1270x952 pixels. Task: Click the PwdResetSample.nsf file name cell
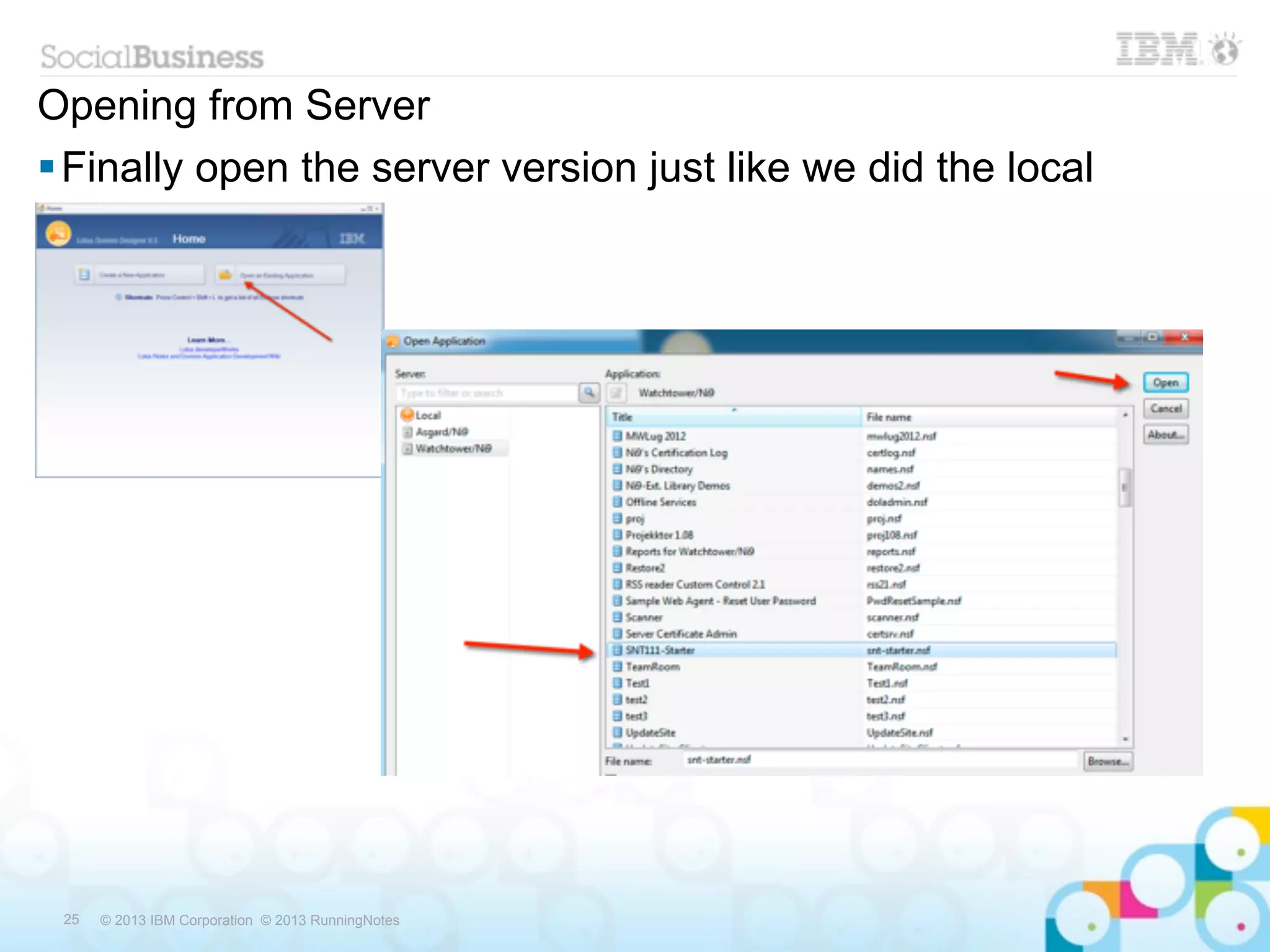tap(914, 601)
